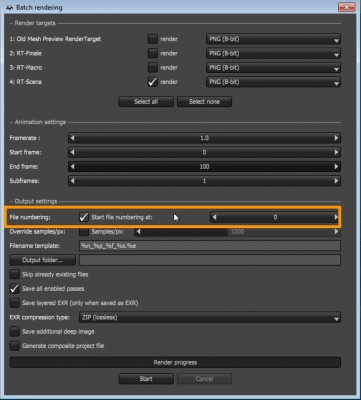
Task: Increase Subframes using right arrow
Action: (336, 181)
